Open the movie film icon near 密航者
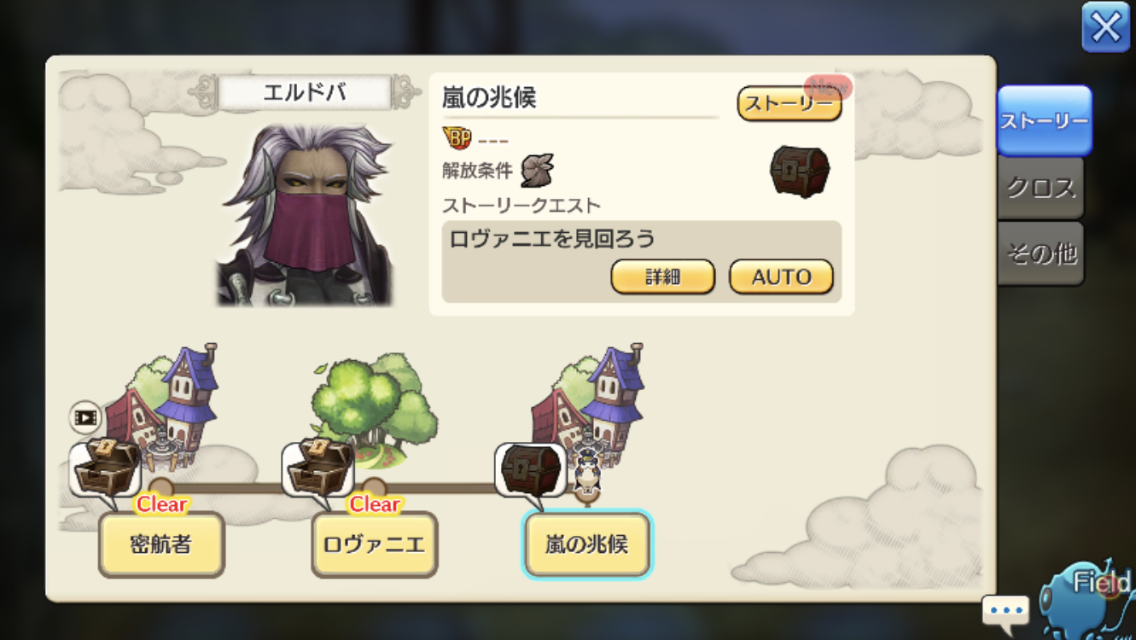1136x640 pixels. pyautogui.click(x=85, y=417)
